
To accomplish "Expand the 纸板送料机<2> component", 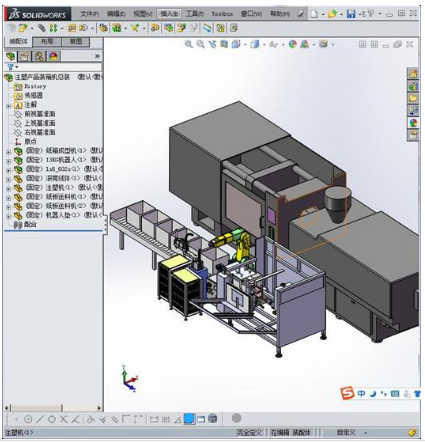I will (9, 207).
